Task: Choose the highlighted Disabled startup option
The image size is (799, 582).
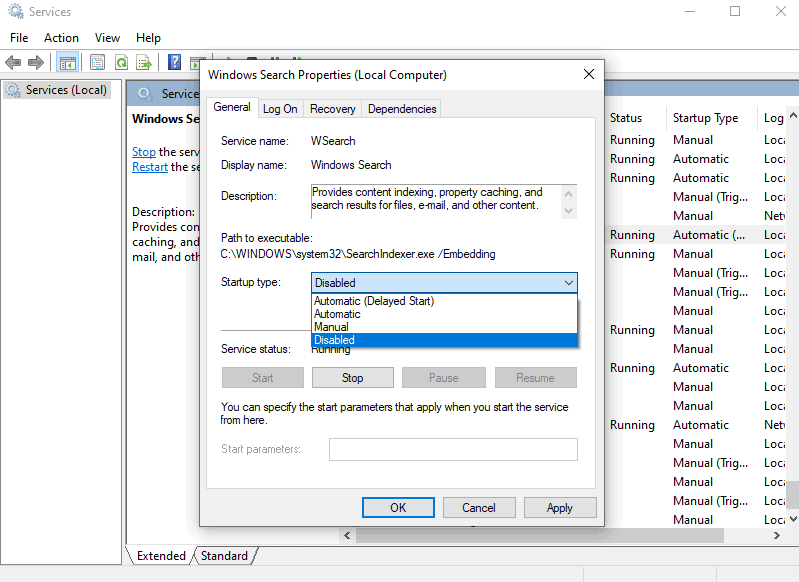Action: click(x=444, y=340)
